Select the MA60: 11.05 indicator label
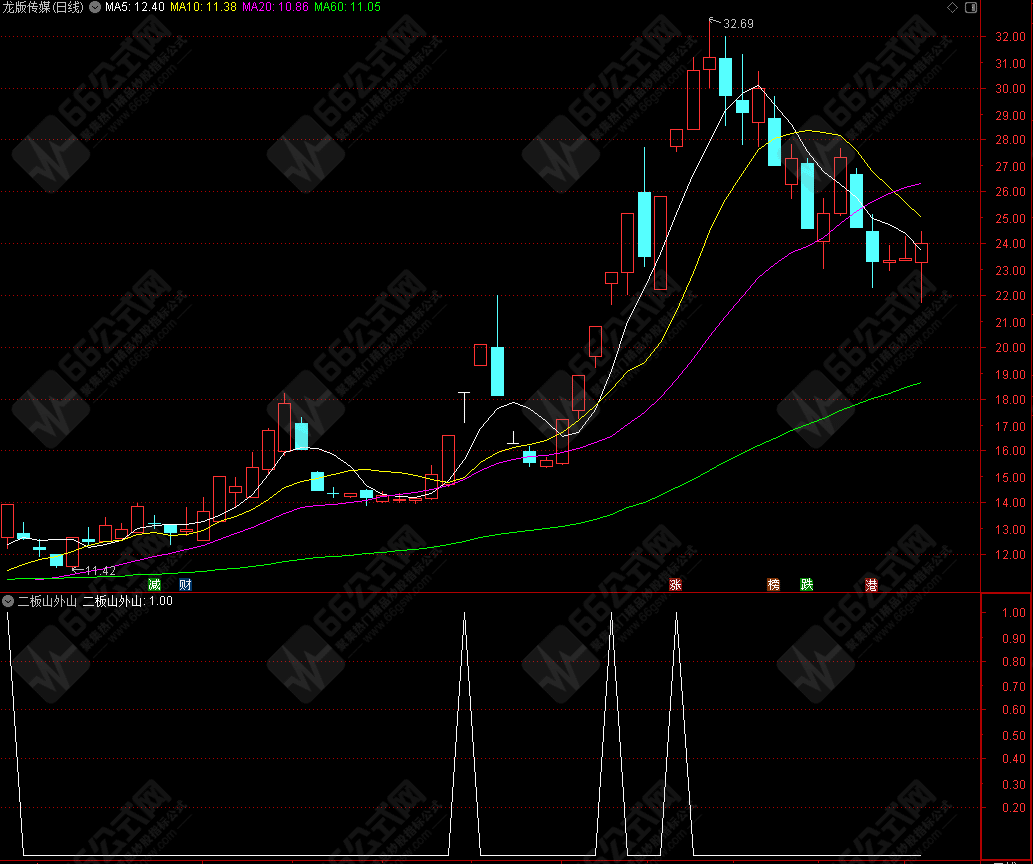Screen dimensions: 1033x864 click(347, 7)
